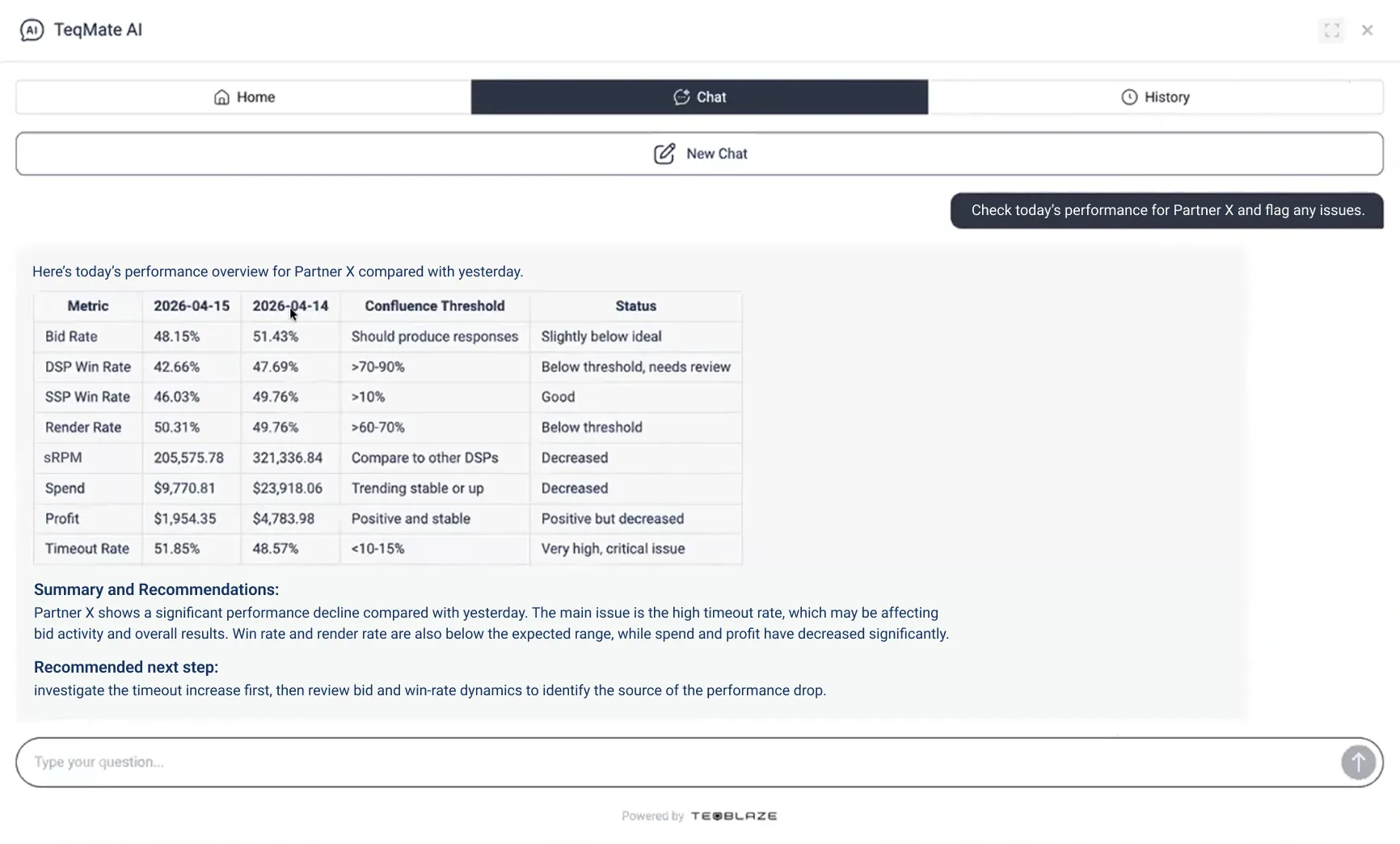This screenshot has height=844, width=1400.
Task: Click the 51.85% timeout rate value
Action: coord(176,548)
